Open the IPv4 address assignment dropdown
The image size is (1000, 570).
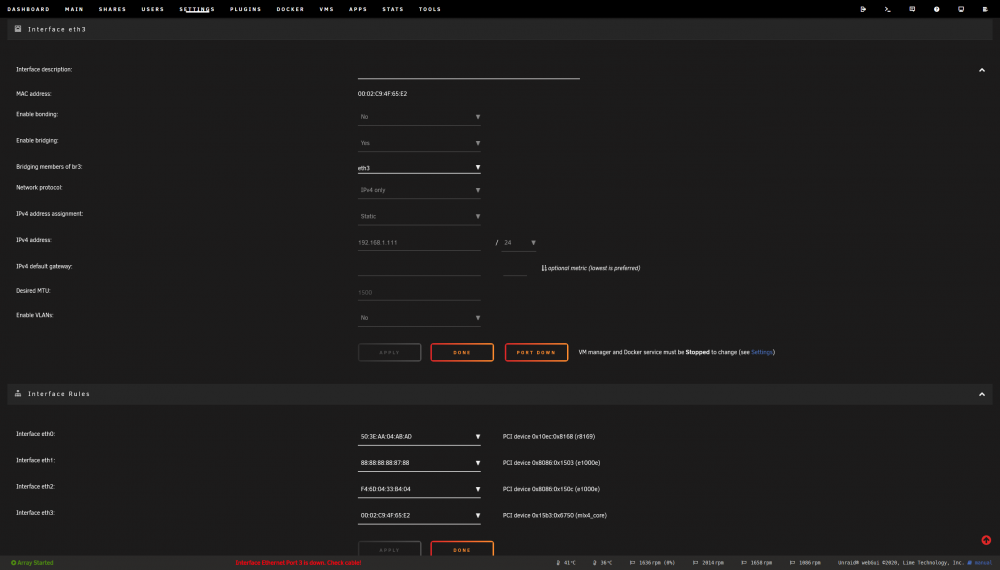[x=419, y=217]
